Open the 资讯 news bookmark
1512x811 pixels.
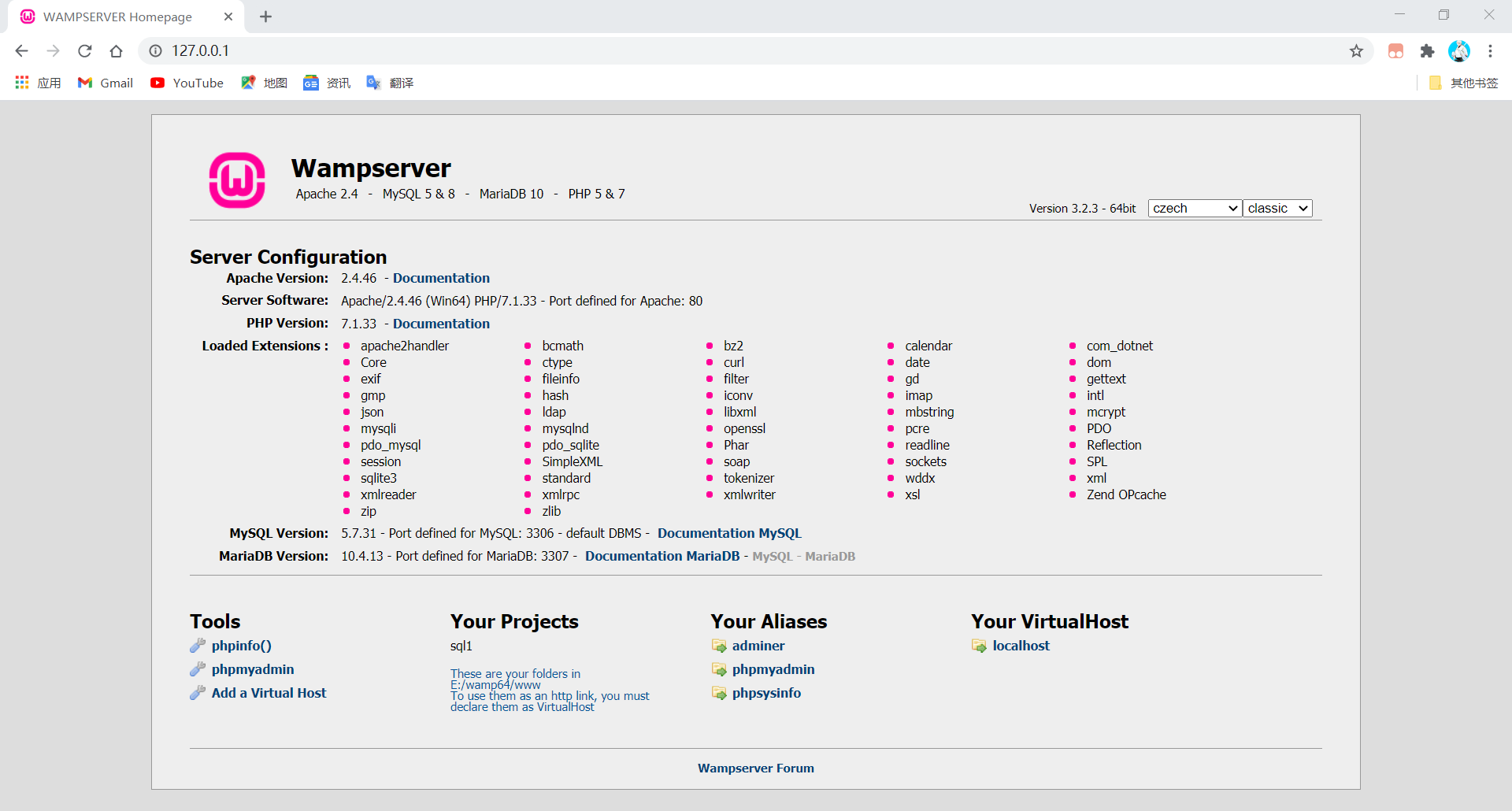(327, 83)
